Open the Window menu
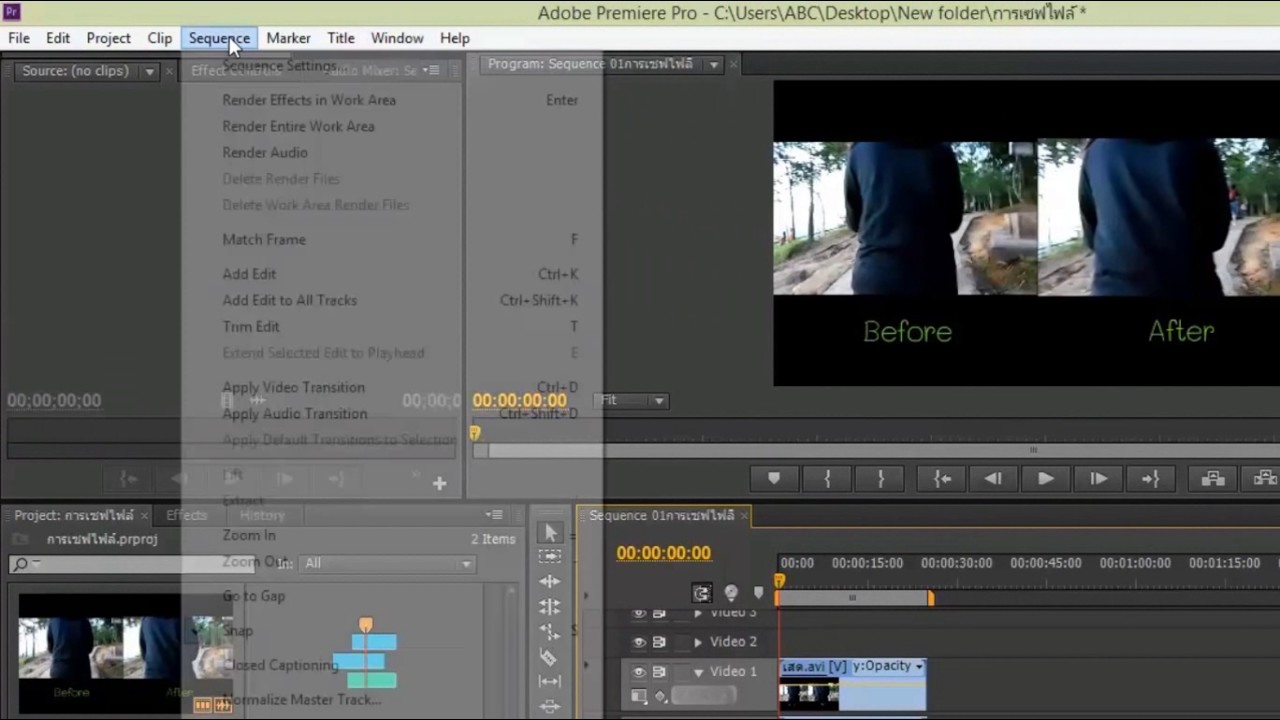Image resolution: width=1280 pixels, height=720 pixels. pos(397,38)
